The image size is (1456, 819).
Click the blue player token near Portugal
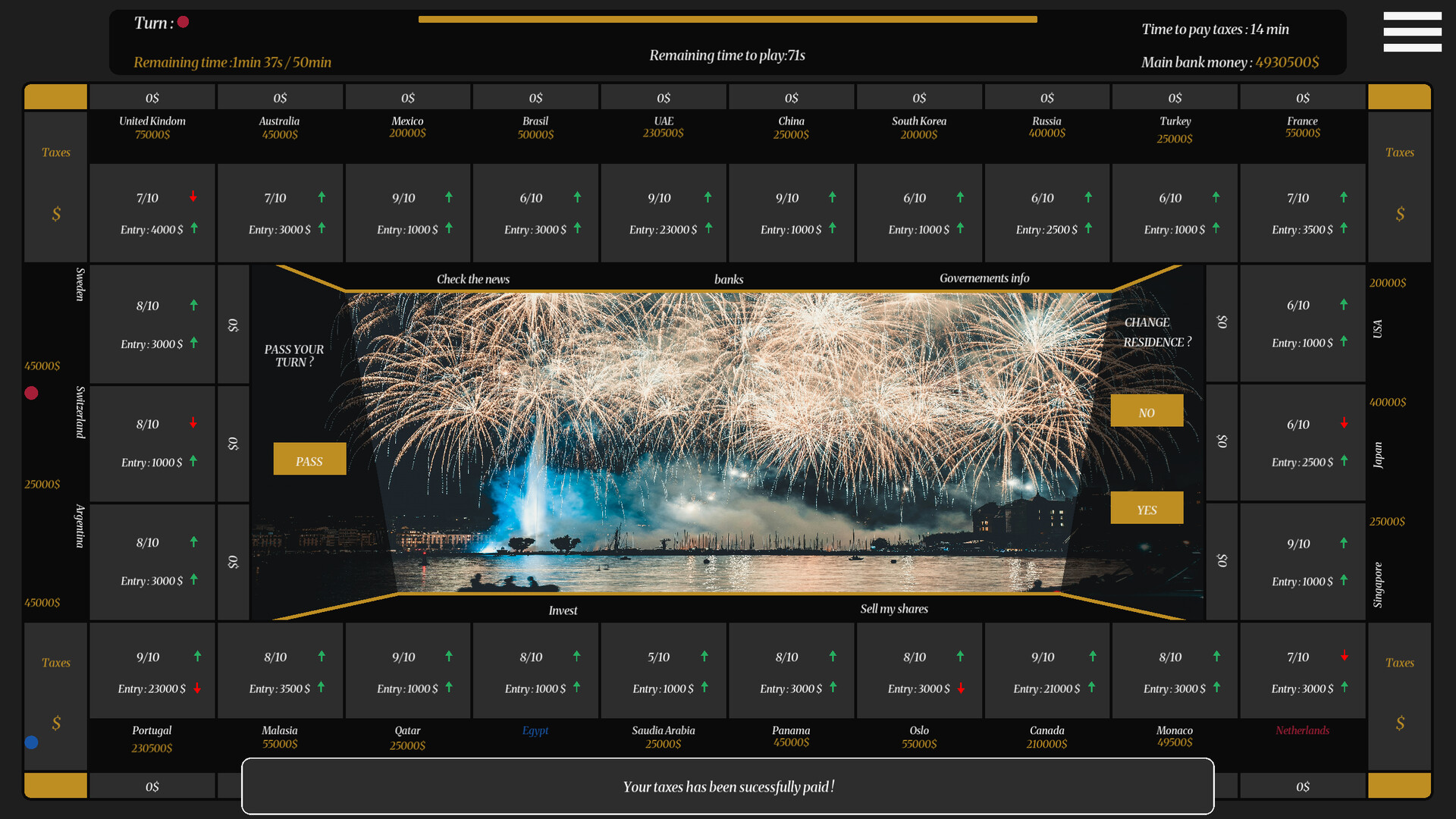[x=31, y=742]
